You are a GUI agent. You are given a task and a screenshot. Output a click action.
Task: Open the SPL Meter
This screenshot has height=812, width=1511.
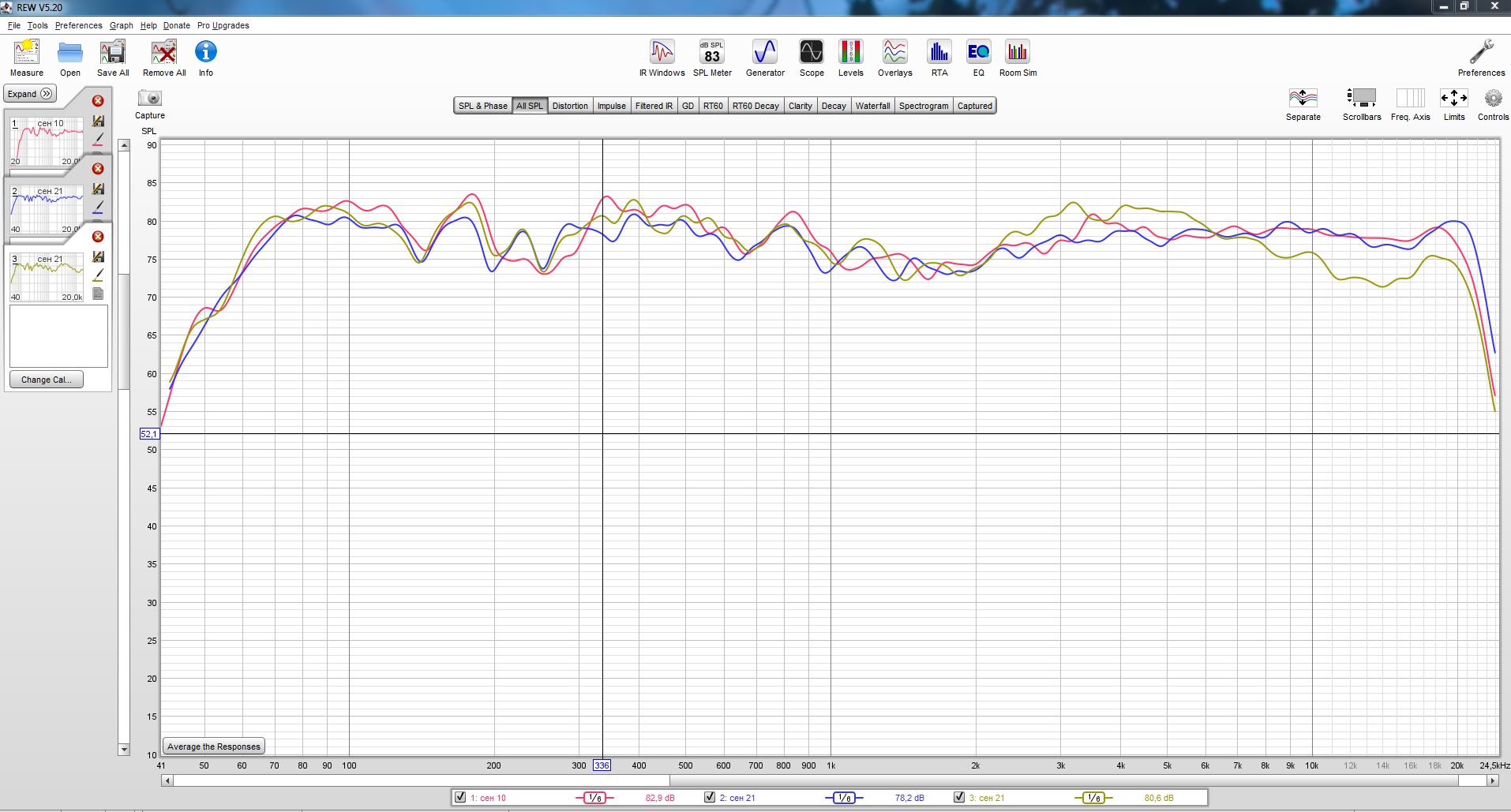712,58
